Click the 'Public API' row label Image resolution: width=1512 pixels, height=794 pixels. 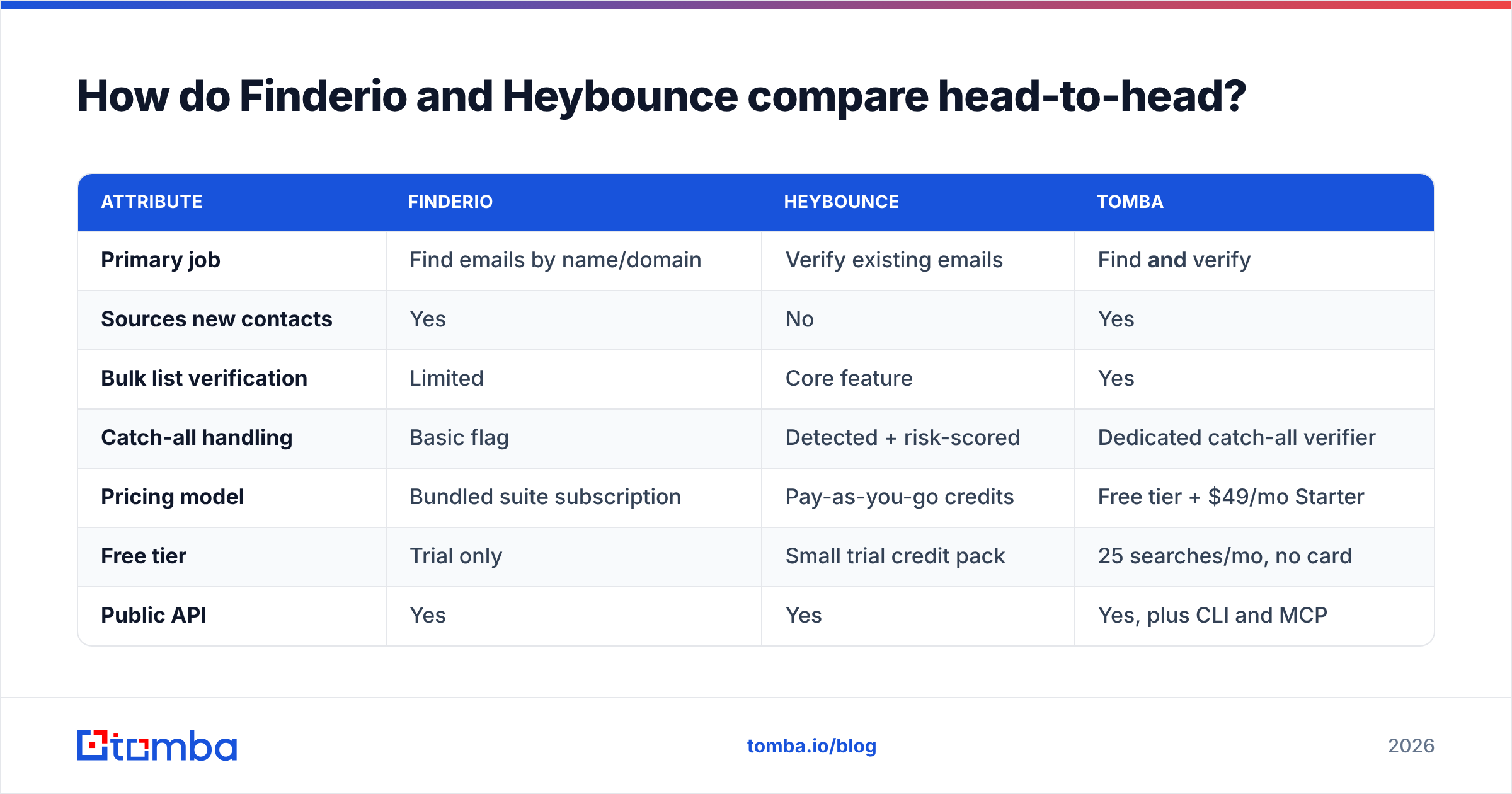(154, 615)
